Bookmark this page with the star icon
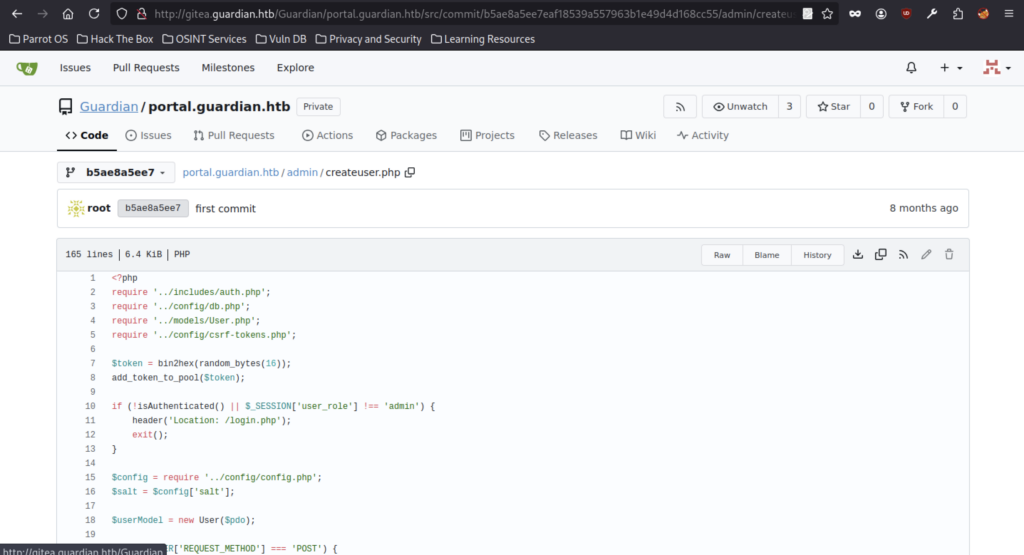 (x=827, y=14)
